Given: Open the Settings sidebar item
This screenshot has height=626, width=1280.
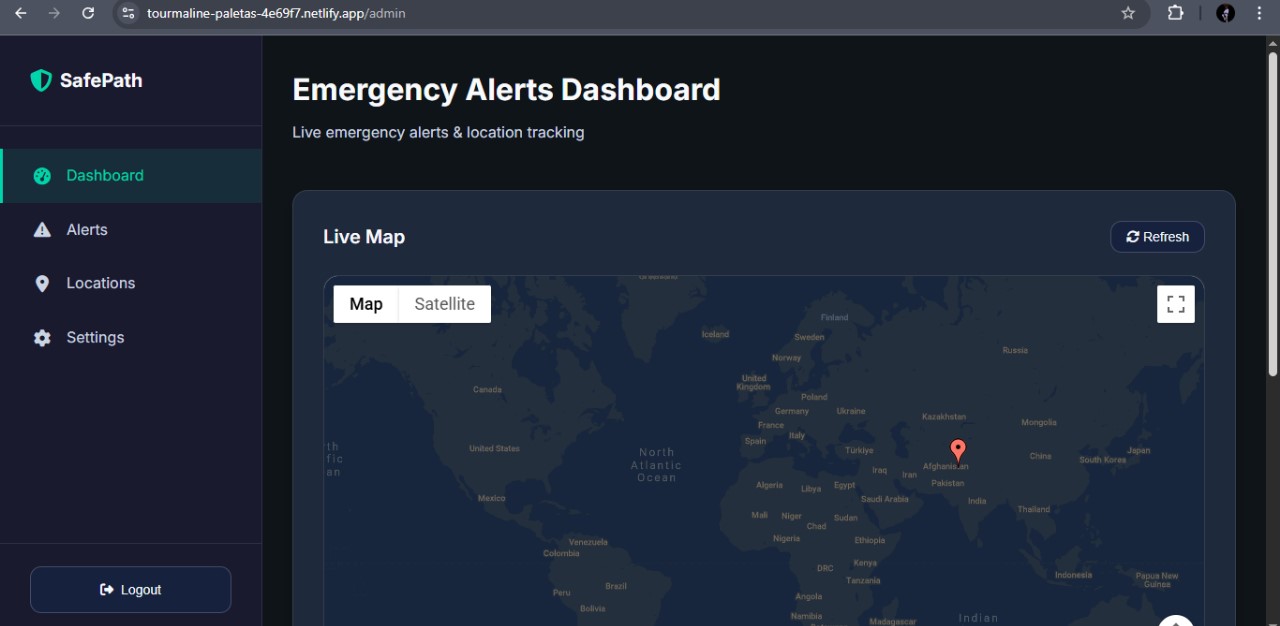Looking at the screenshot, I should tap(131, 338).
